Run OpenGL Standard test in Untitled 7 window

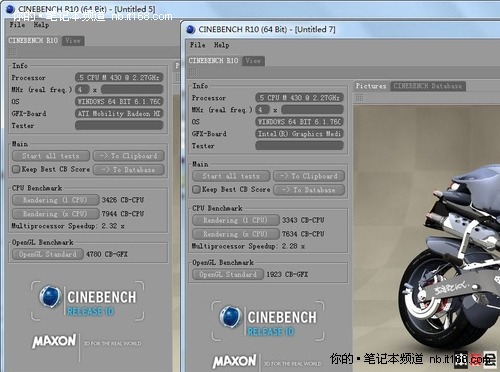[x=228, y=274]
